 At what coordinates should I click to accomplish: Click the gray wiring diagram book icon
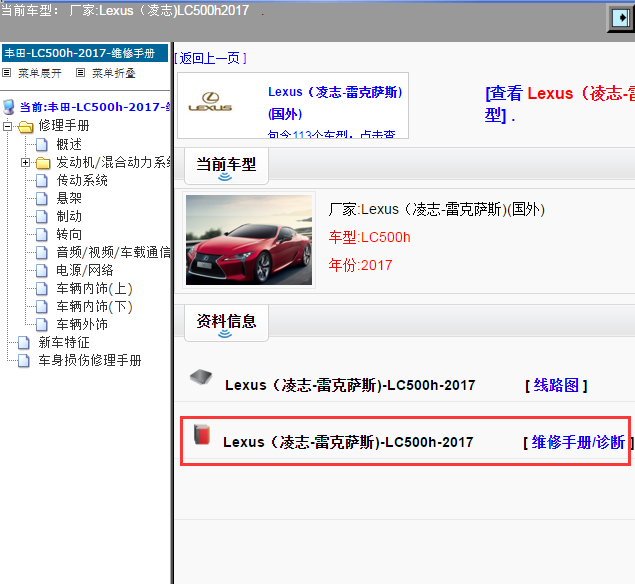coord(201,377)
